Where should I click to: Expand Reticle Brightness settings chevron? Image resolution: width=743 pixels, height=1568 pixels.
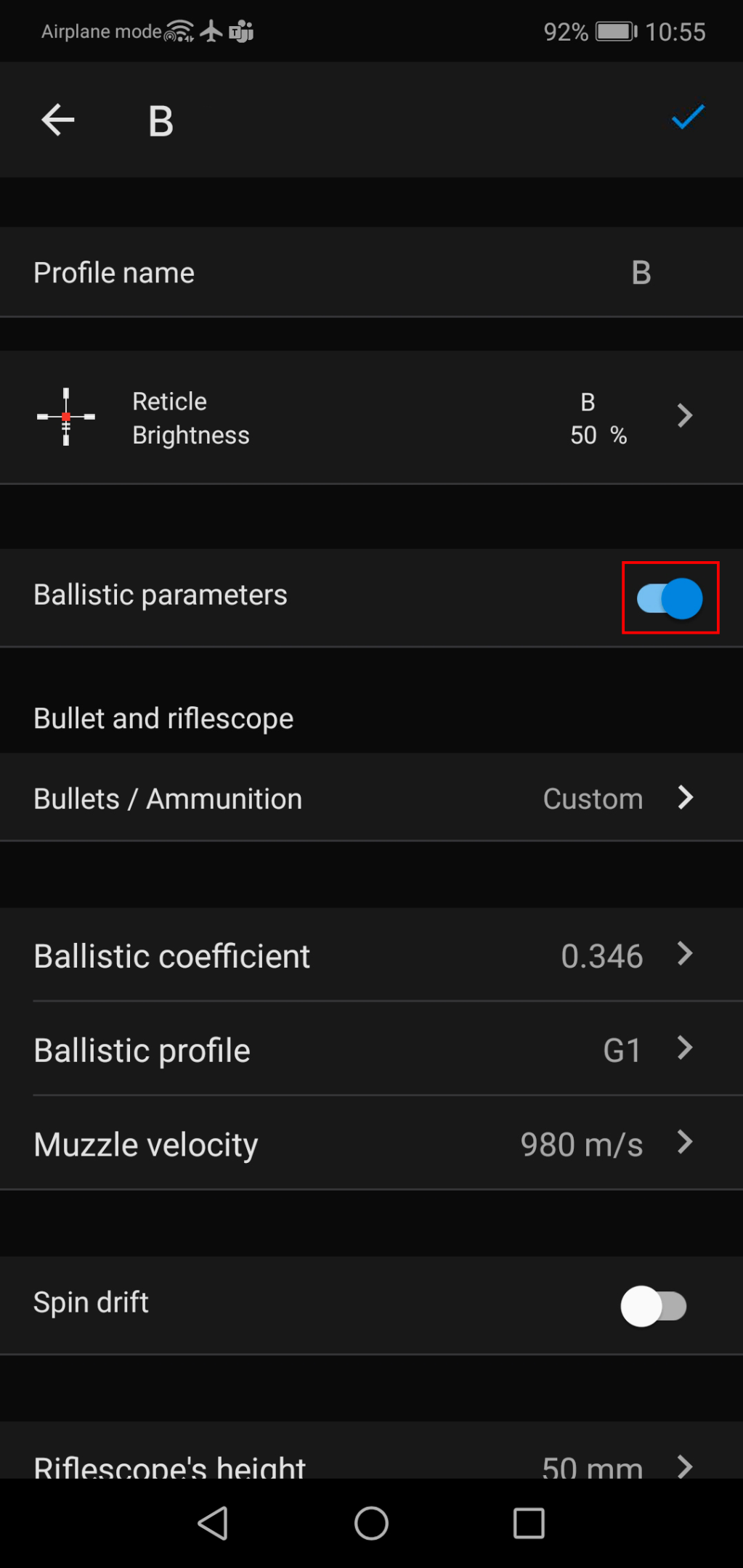(x=684, y=416)
